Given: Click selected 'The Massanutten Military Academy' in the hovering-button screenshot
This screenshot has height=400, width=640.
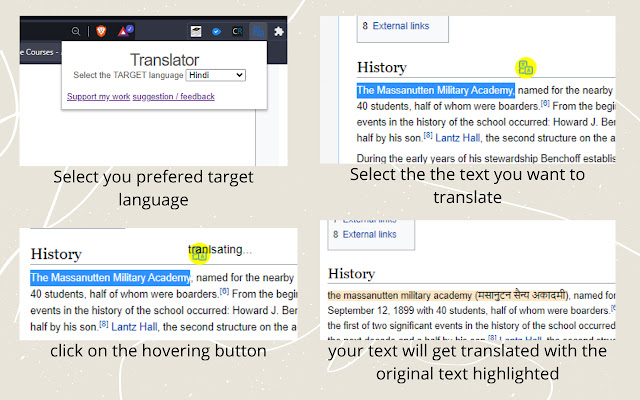Looking at the screenshot, I should tap(110, 278).
